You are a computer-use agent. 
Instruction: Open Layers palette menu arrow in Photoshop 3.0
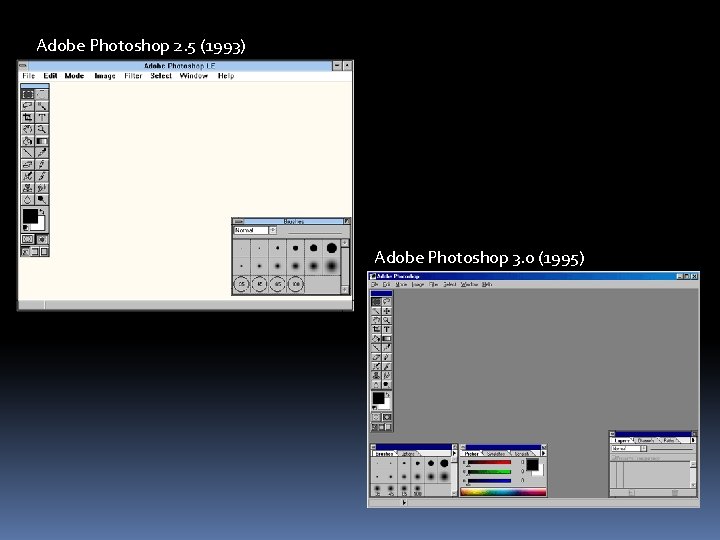tap(693, 440)
